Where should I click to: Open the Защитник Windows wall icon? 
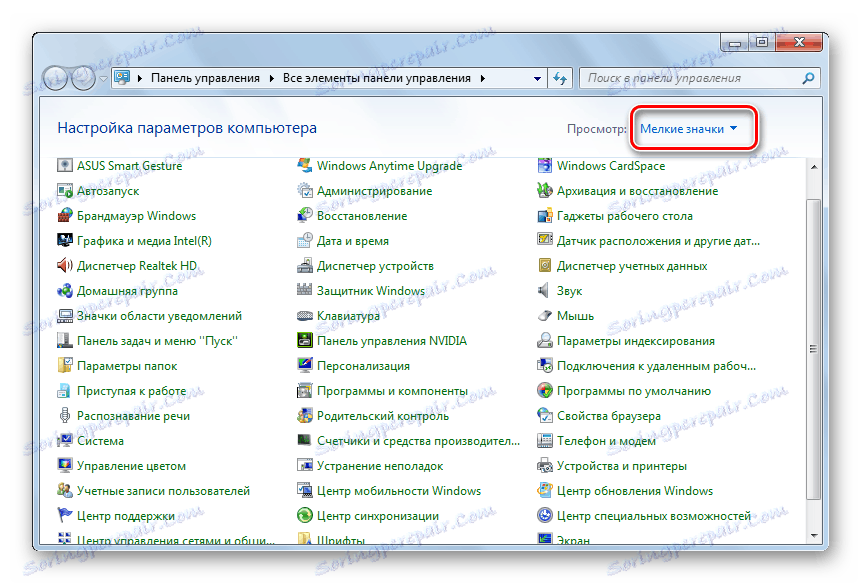tap(305, 290)
